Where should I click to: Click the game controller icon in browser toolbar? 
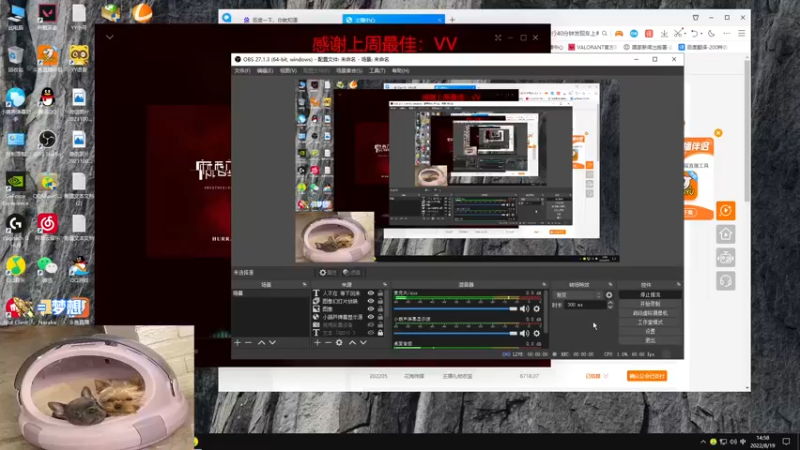(x=619, y=34)
